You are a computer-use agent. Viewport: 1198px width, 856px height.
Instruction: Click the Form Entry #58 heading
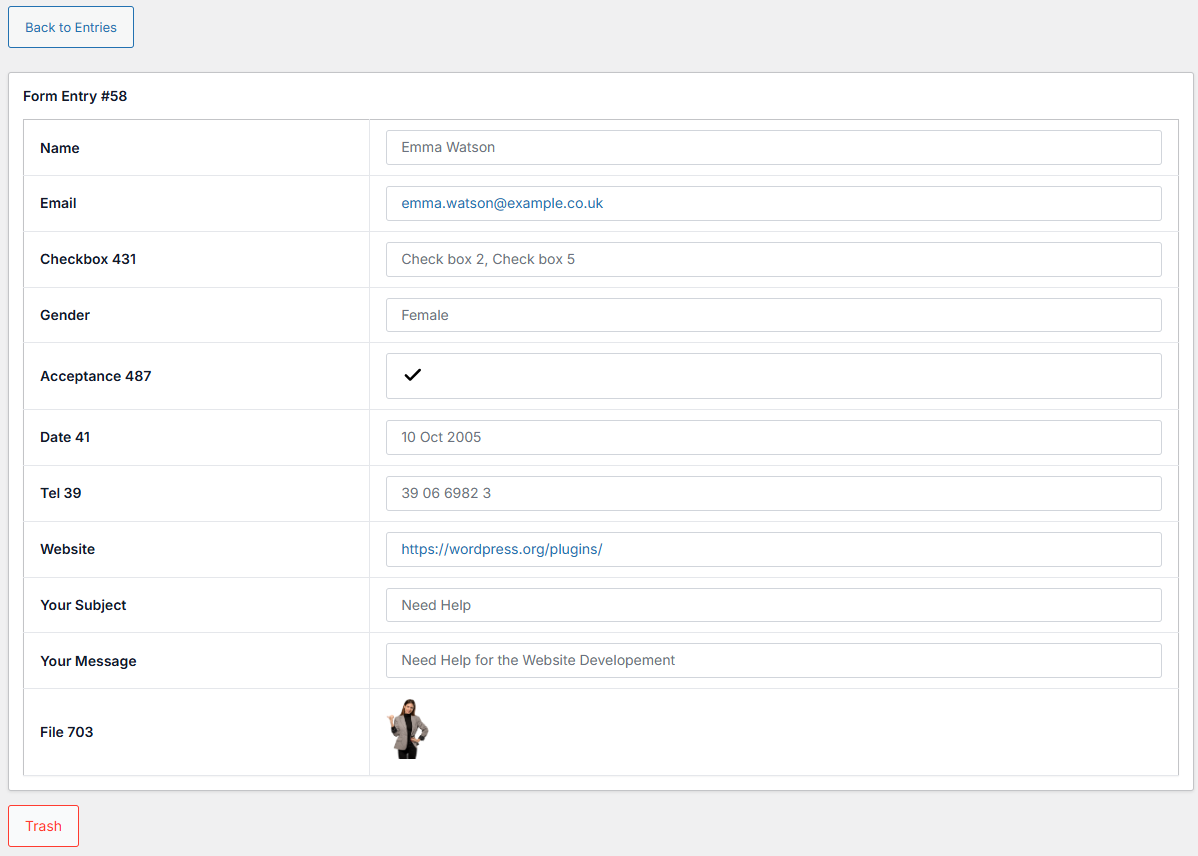75,97
